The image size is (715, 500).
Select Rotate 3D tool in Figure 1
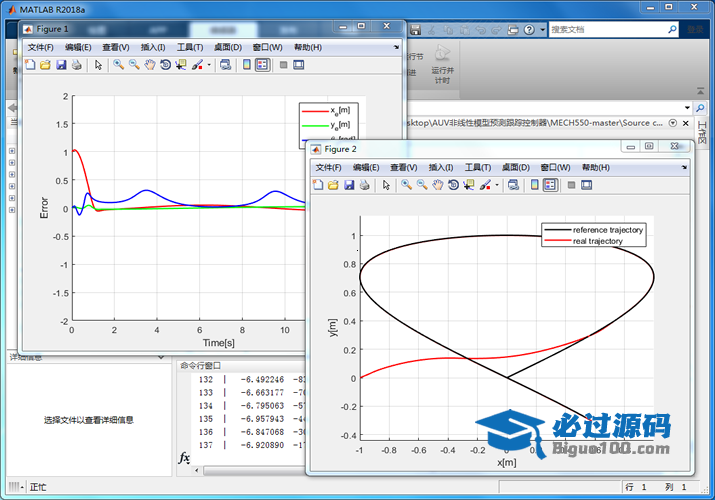[x=165, y=65]
